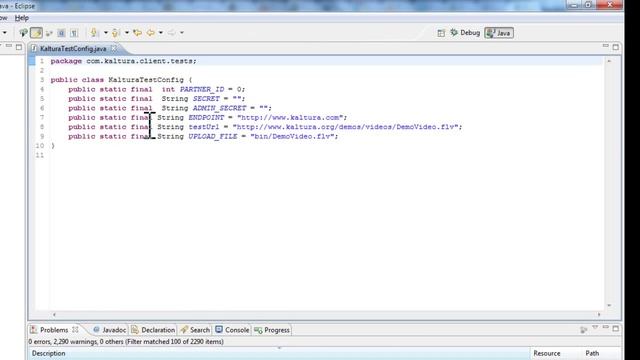Switch to the Debug perspective
The width and height of the screenshot is (640, 360).
[x=465, y=33]
